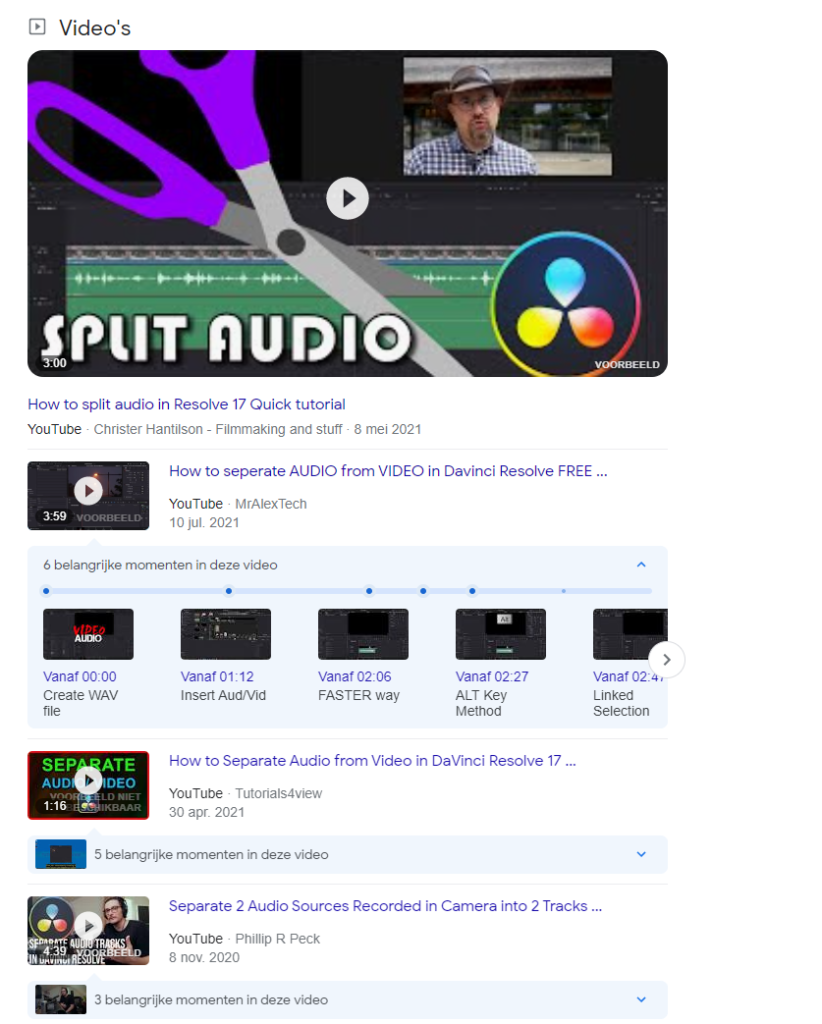Click the 'Tutorials4view' channel name
822x1024 pixels.
point(279,793)
